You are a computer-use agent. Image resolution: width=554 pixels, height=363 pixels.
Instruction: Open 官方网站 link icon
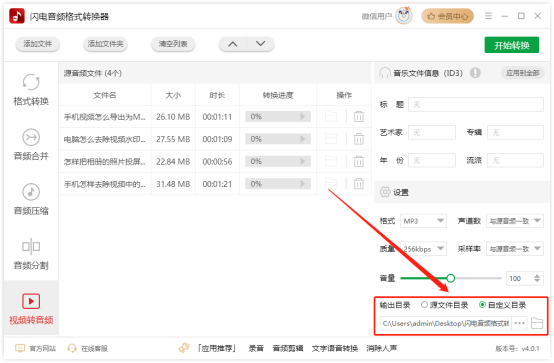coord(20,348)
